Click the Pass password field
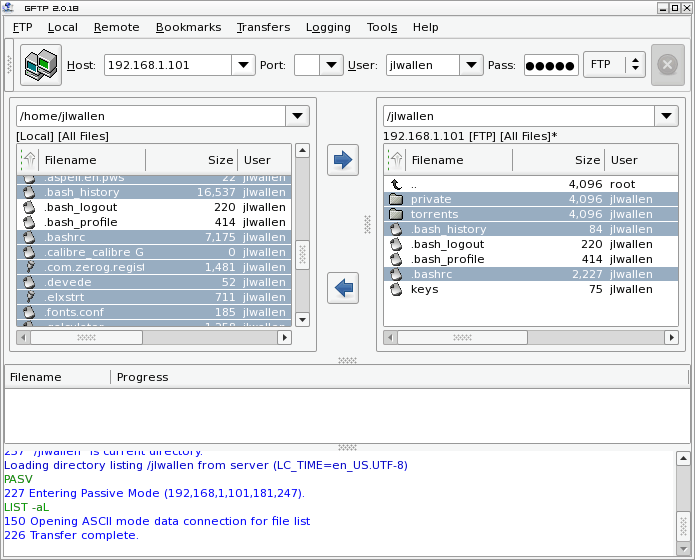The image size is (695, 560). click(551, 65)
